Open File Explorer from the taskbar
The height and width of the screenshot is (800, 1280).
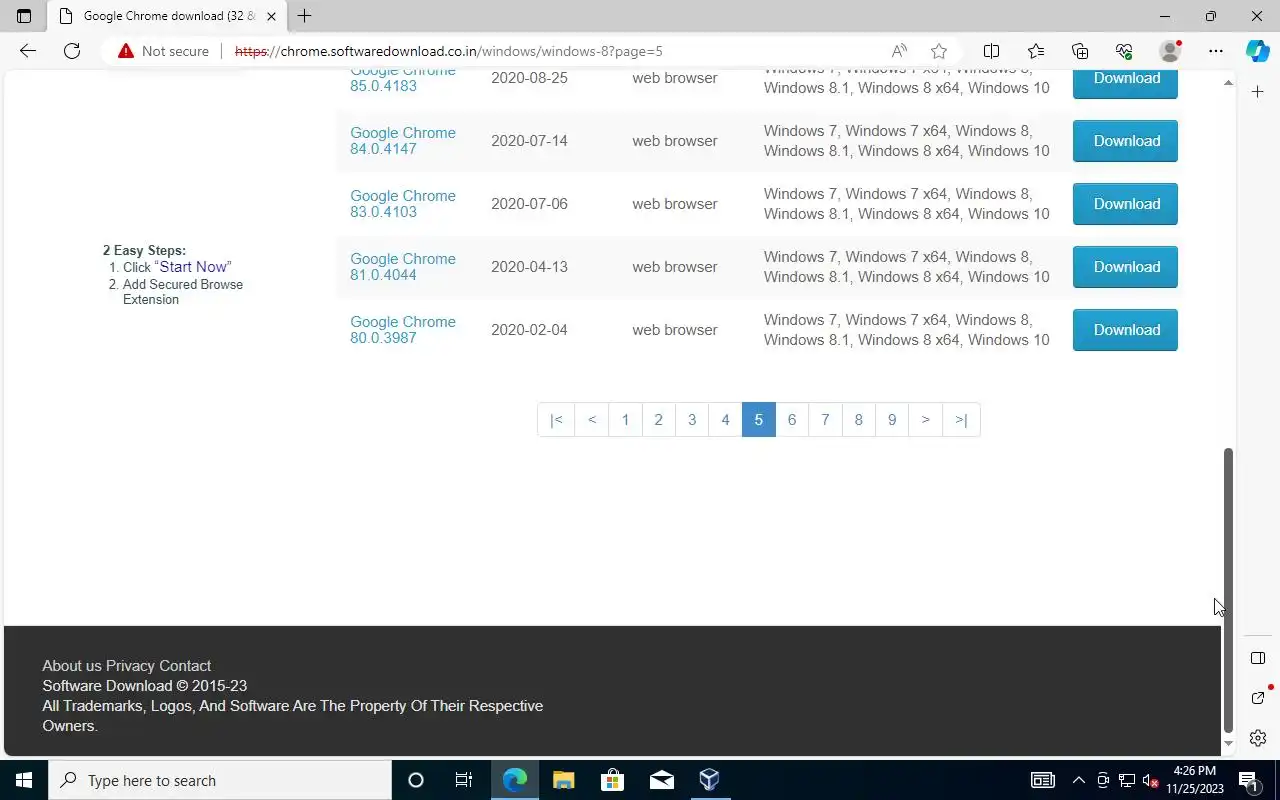[x=563, y=780]
